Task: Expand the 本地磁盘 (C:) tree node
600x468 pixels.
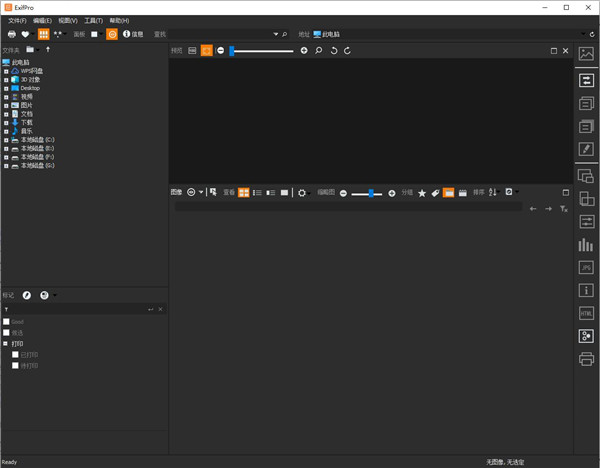Action: (x=6, y=140)
